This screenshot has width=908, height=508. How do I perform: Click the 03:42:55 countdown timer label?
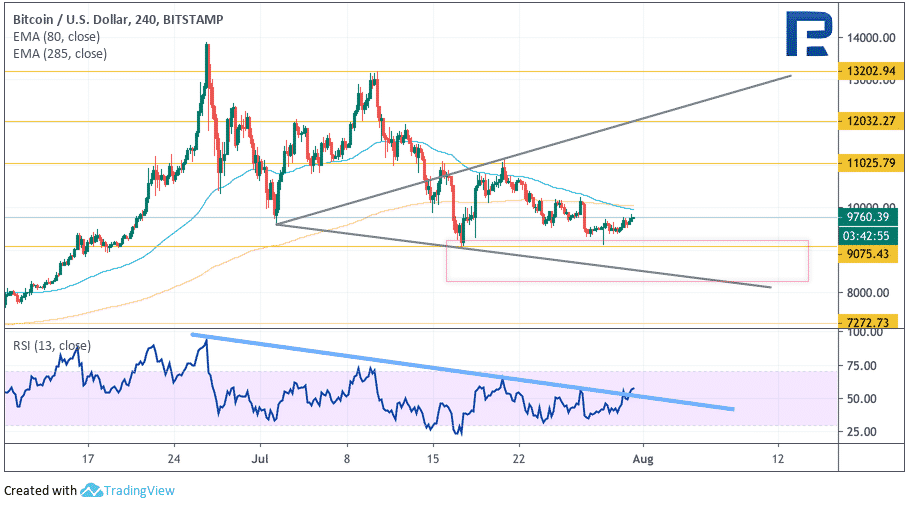pos(868,236)
